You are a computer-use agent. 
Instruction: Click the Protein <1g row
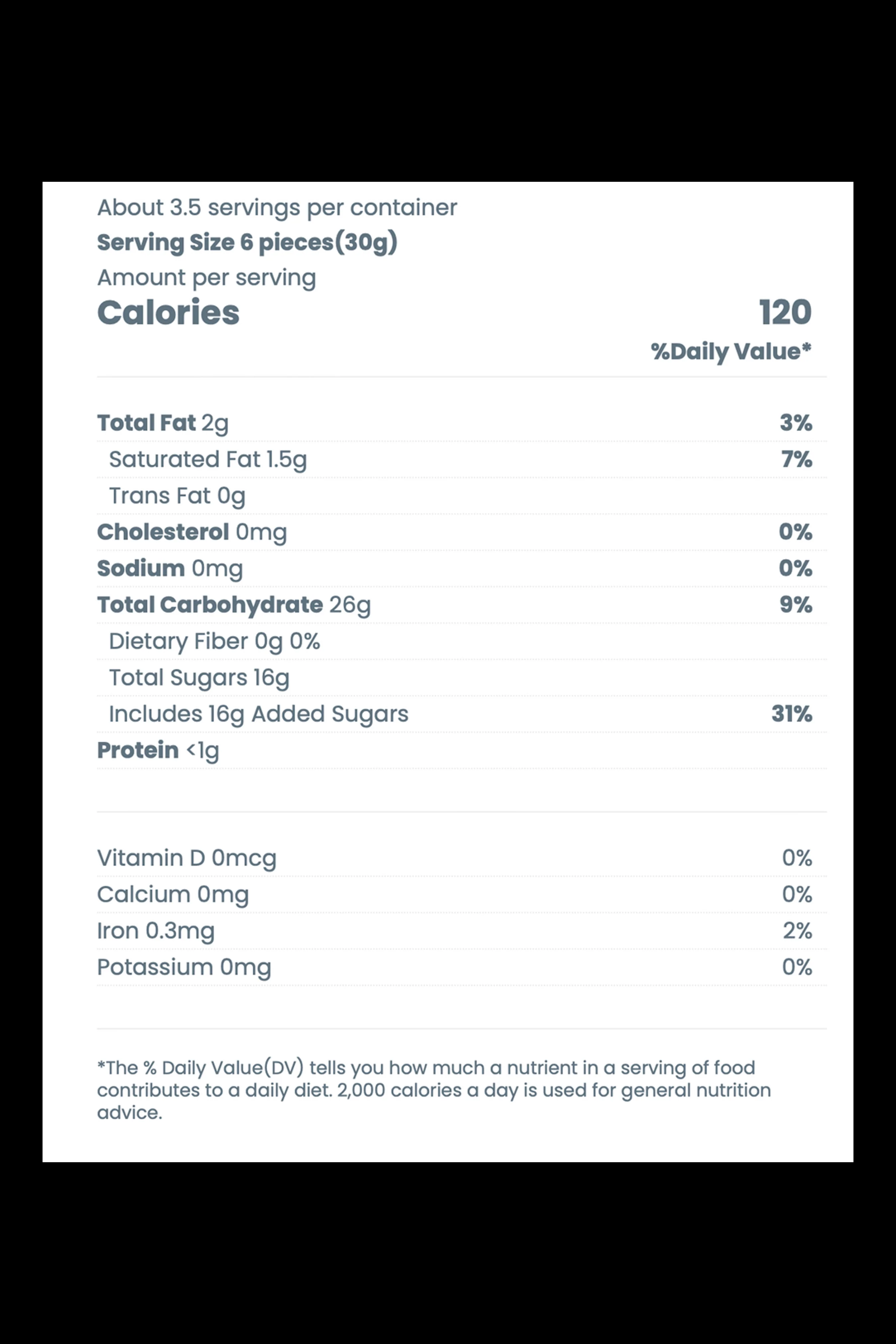click(x=462, y=750)
